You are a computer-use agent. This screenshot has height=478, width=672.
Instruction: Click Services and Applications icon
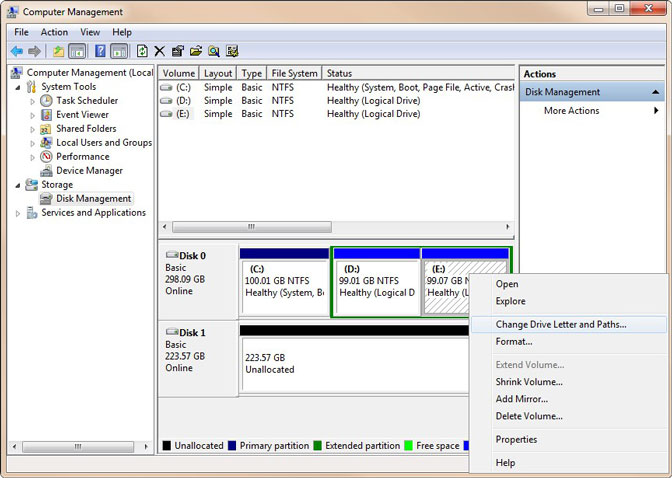31,213
